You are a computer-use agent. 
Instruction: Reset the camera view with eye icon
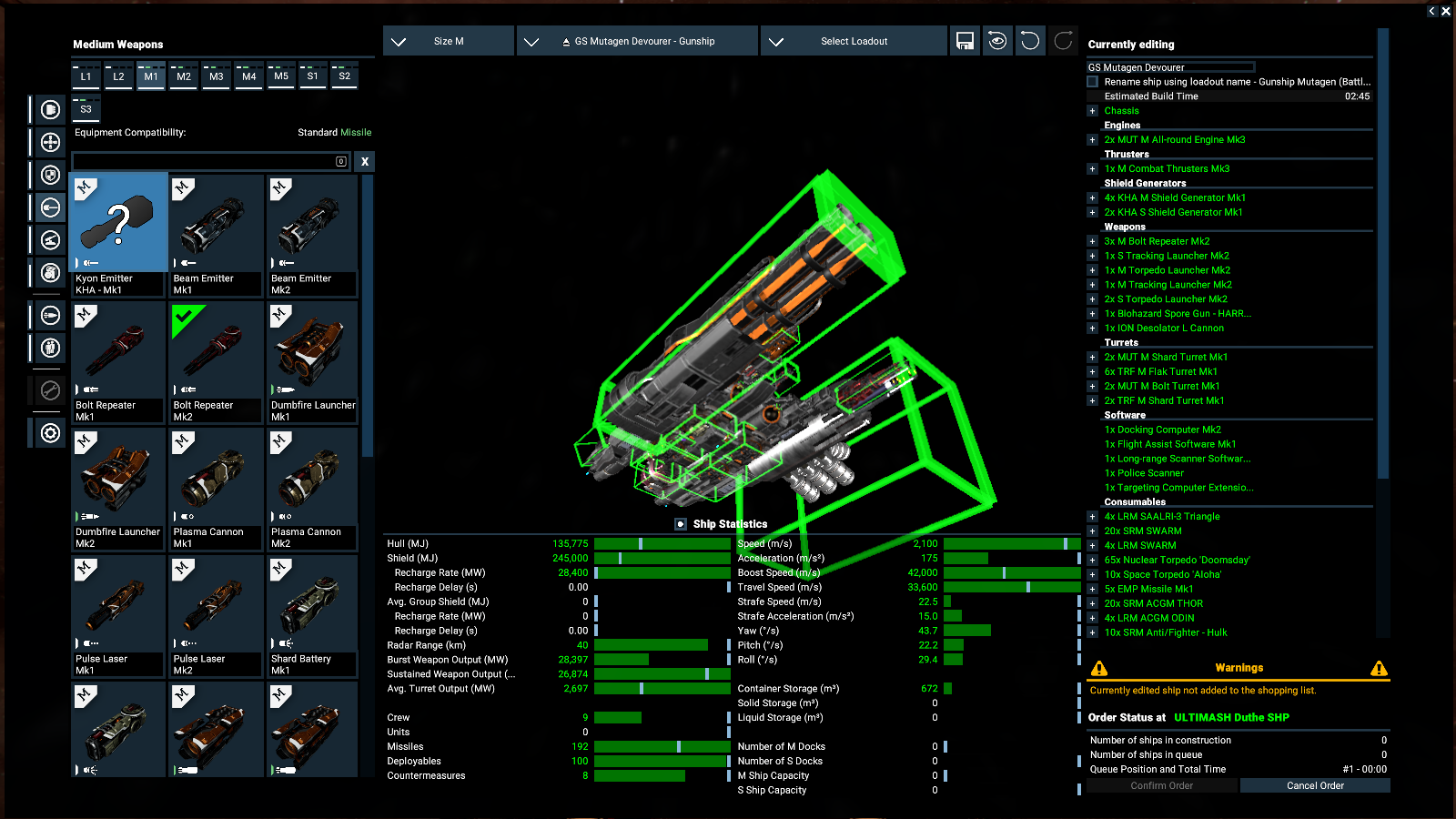click(x=997, y=41)
